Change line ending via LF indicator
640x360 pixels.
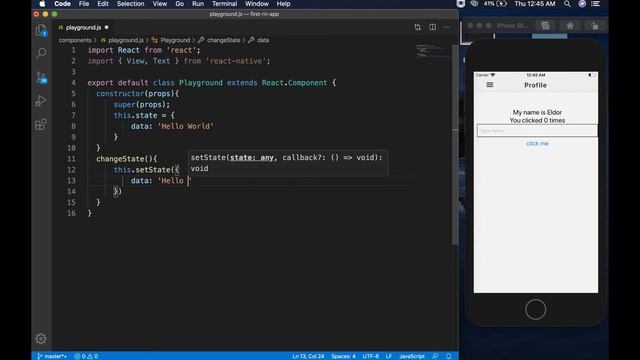(389, 356)
